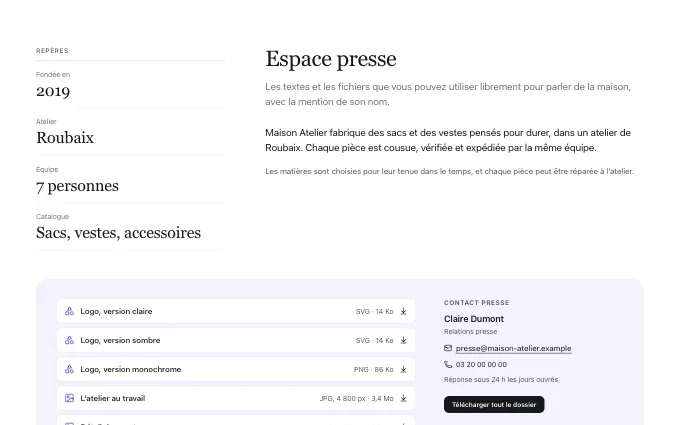
Task: Open the presse@maison-atelier.example email link
Action: [513, 348]
